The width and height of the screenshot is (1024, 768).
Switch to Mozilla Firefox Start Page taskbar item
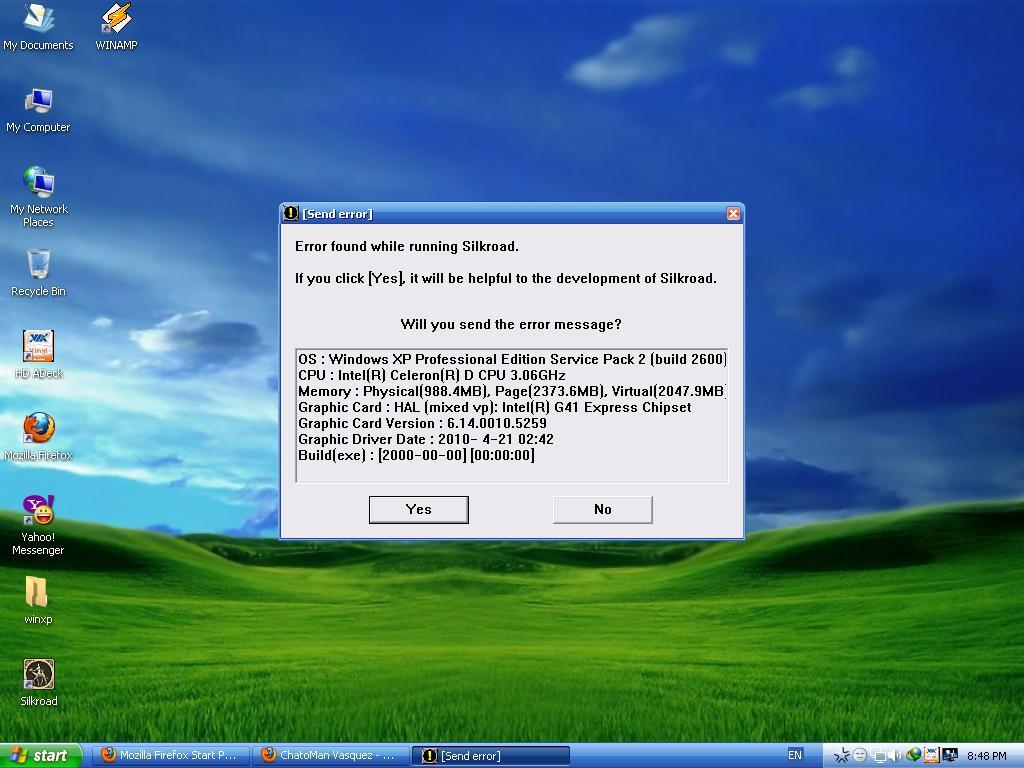tap(169, 756)
